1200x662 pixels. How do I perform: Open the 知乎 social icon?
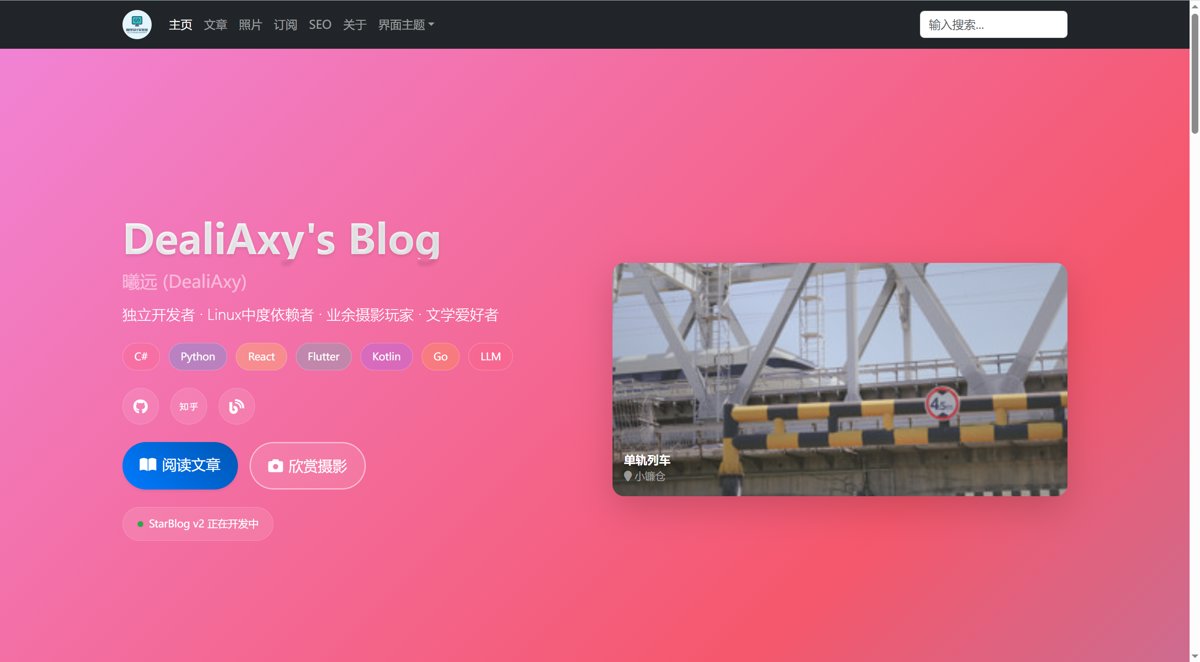[188, 406]
